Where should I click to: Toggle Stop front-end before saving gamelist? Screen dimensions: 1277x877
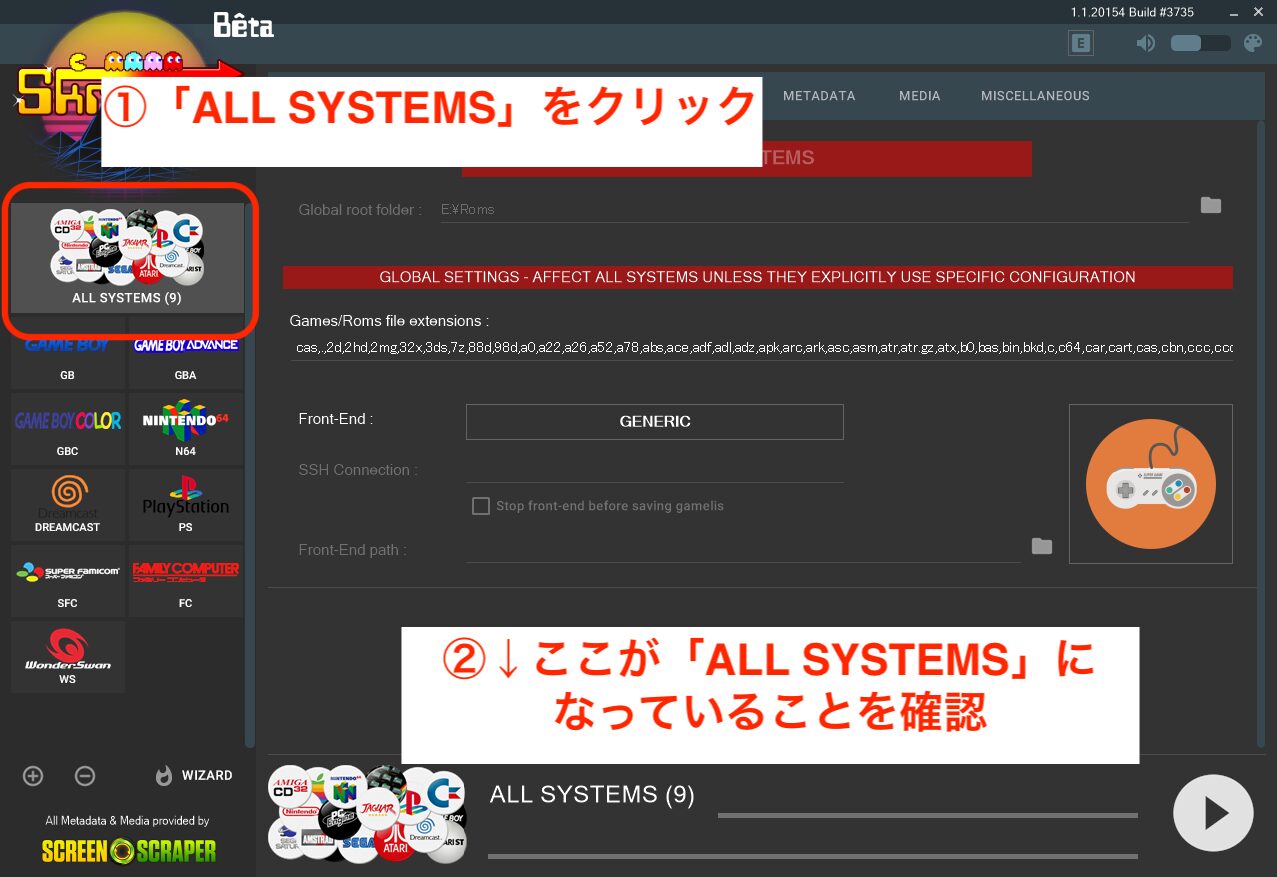coord(481,506)
